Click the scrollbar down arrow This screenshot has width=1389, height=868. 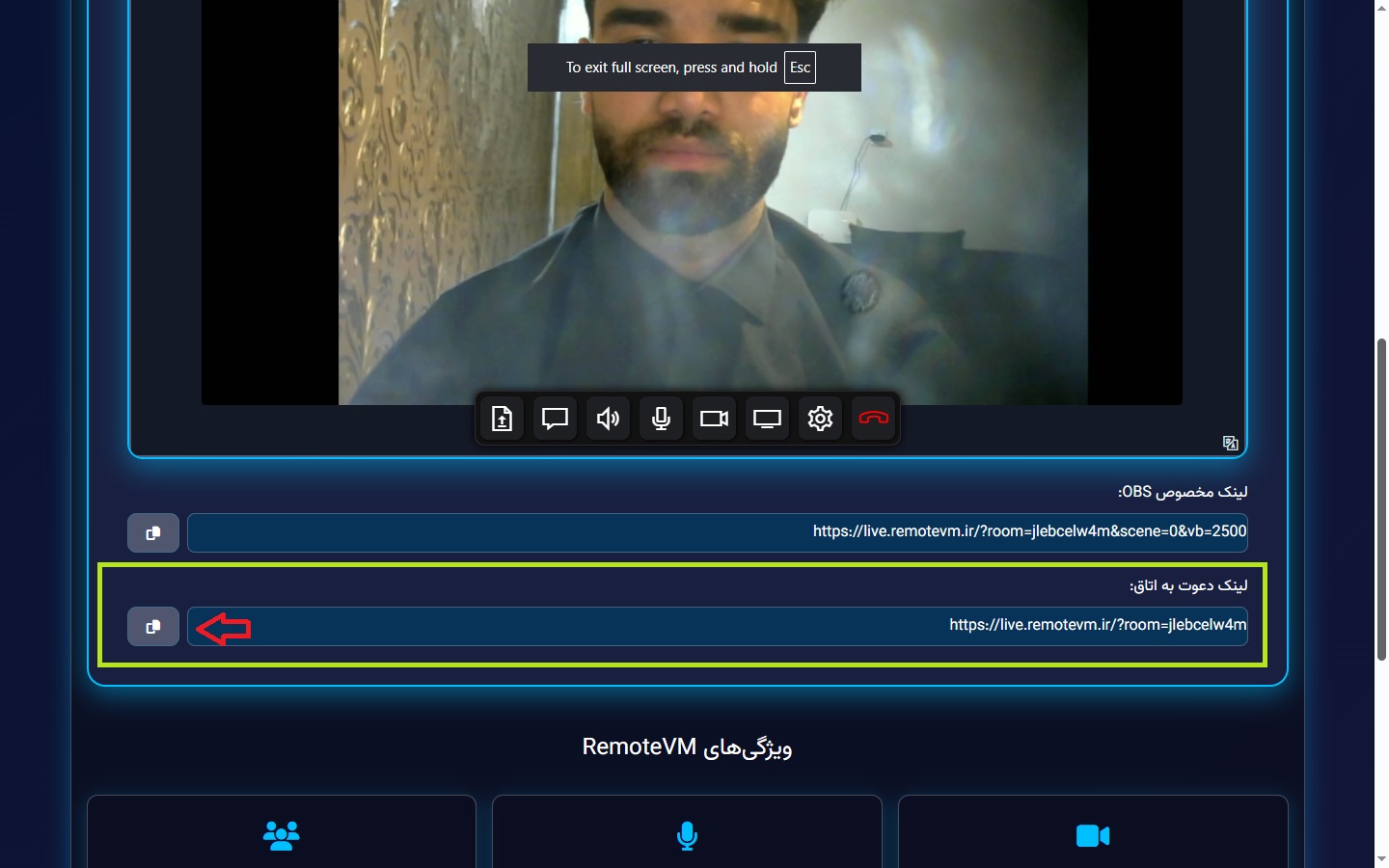pos(1381,858)
